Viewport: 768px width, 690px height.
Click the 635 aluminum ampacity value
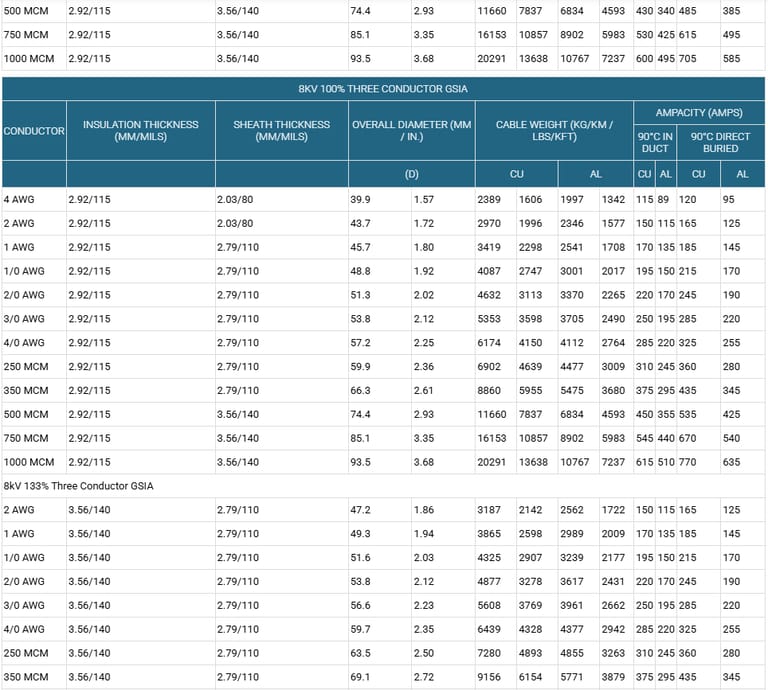735,462
